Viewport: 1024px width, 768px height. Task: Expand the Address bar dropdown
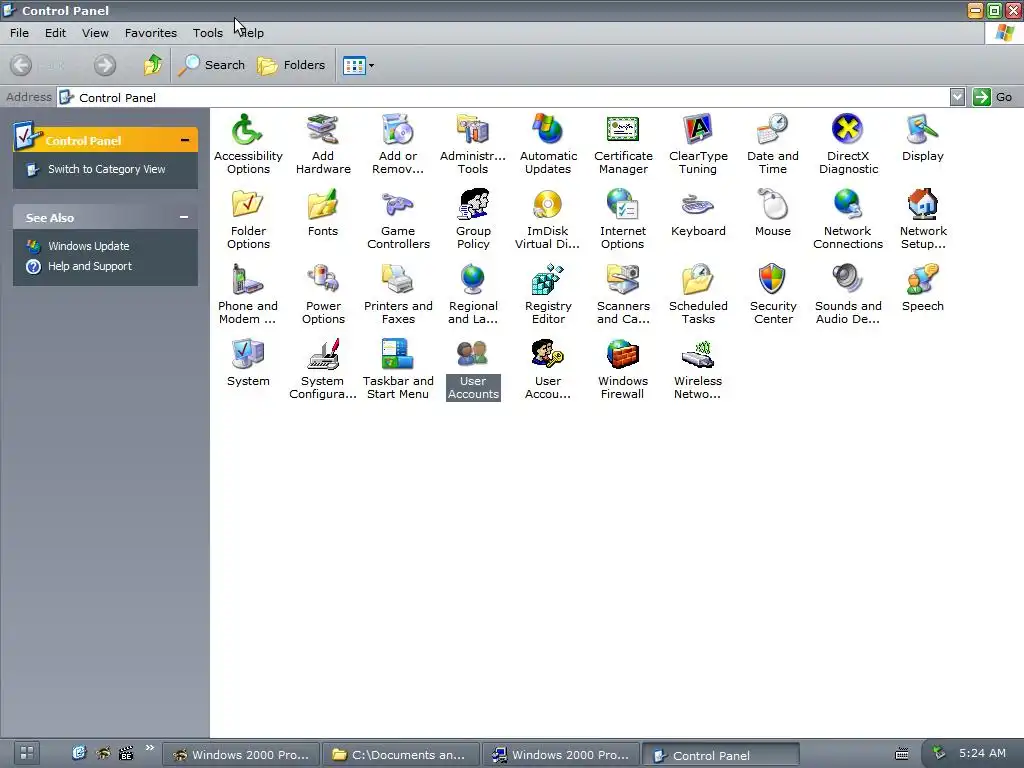[x=957, y=97]
